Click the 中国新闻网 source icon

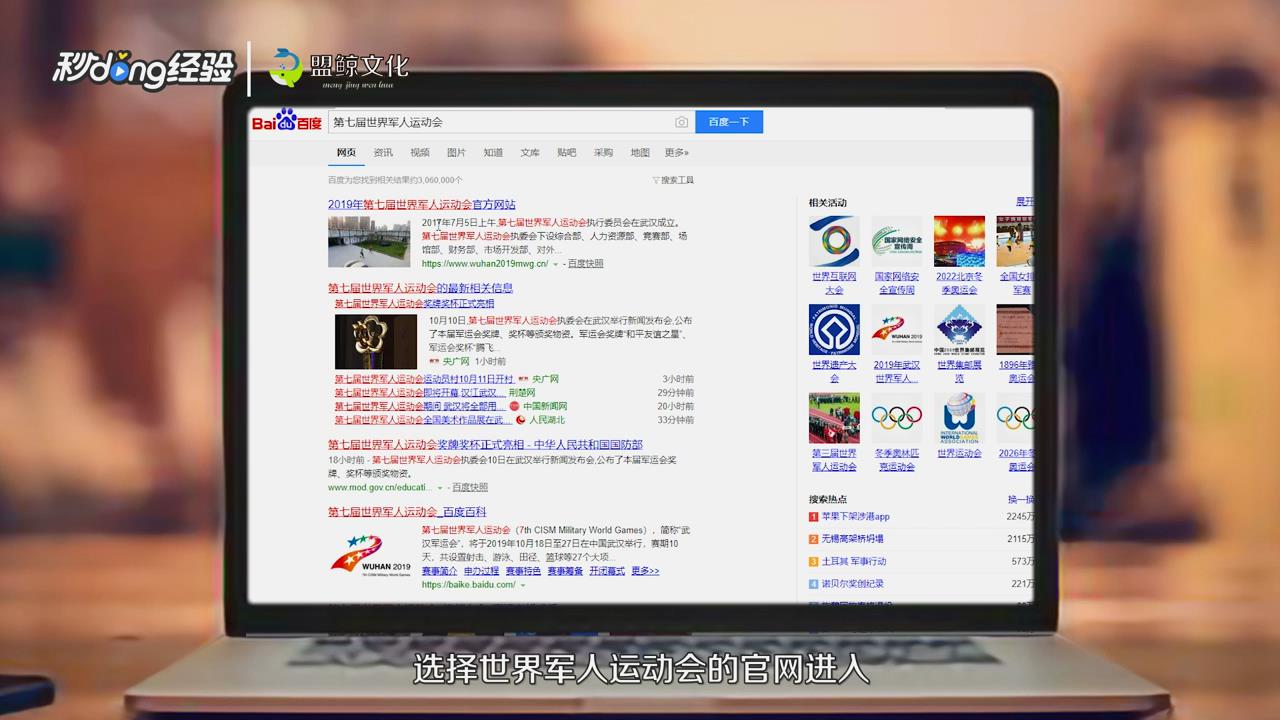tap(514, 407)
